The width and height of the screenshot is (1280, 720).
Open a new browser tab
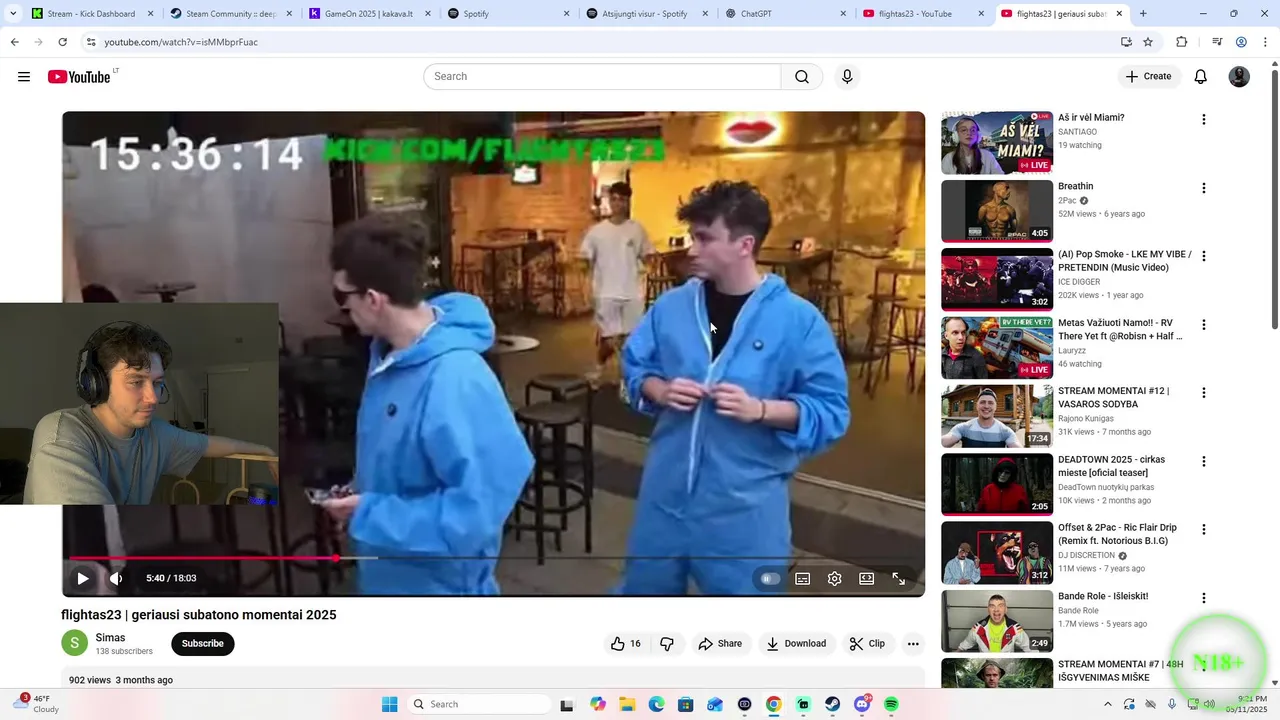[x=1143, y=14]
